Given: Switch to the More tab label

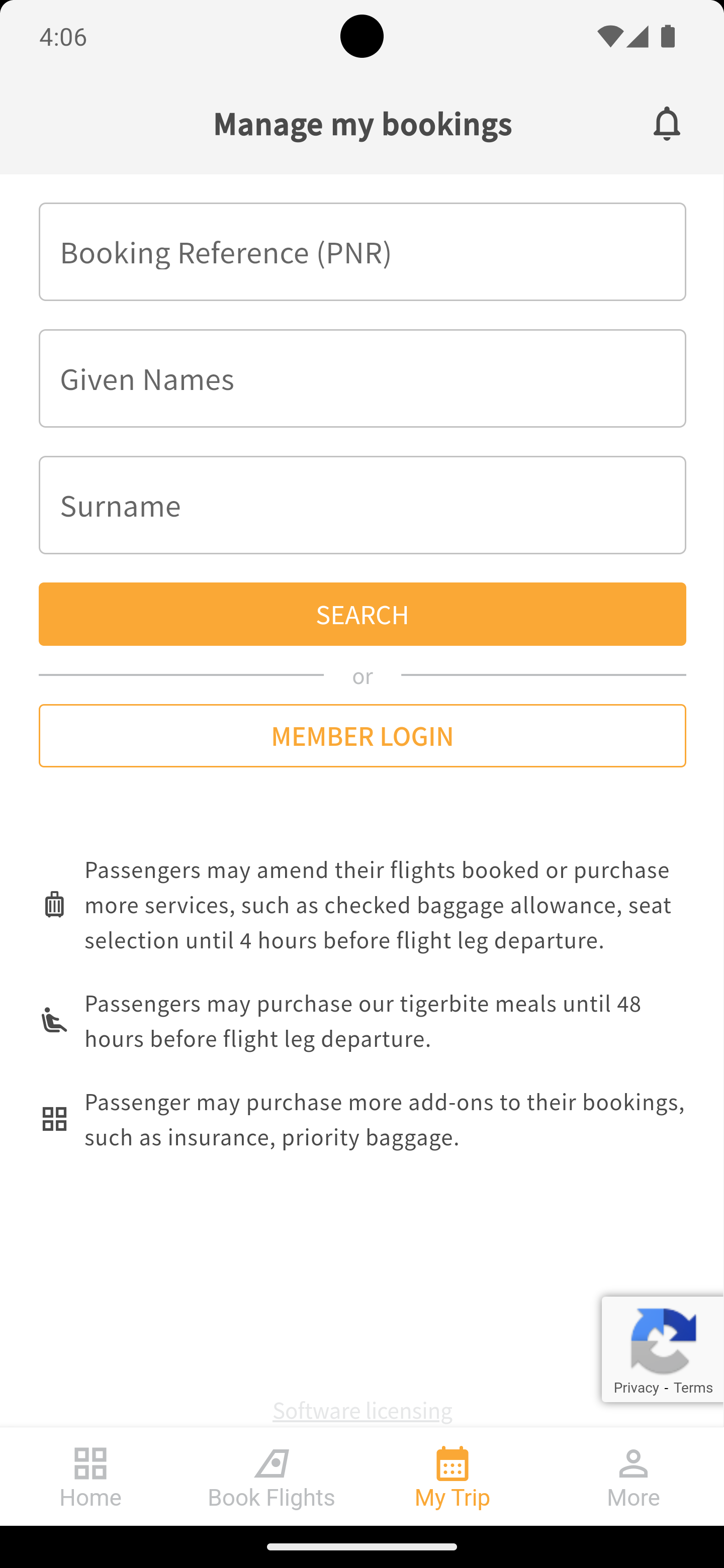Looking at the screenshot, I should click(633, 1498).
